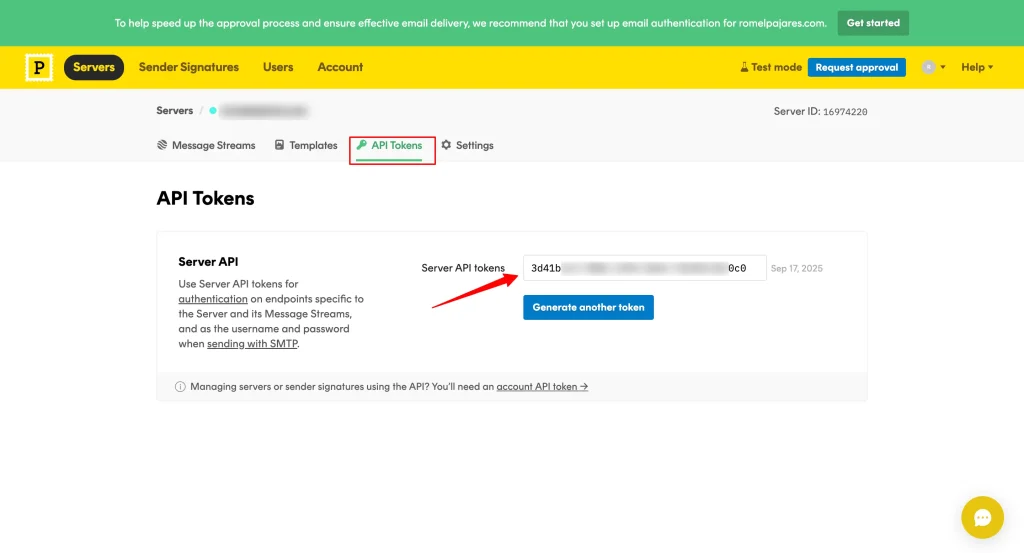Click the Server API tokens field

coord(644,268)
